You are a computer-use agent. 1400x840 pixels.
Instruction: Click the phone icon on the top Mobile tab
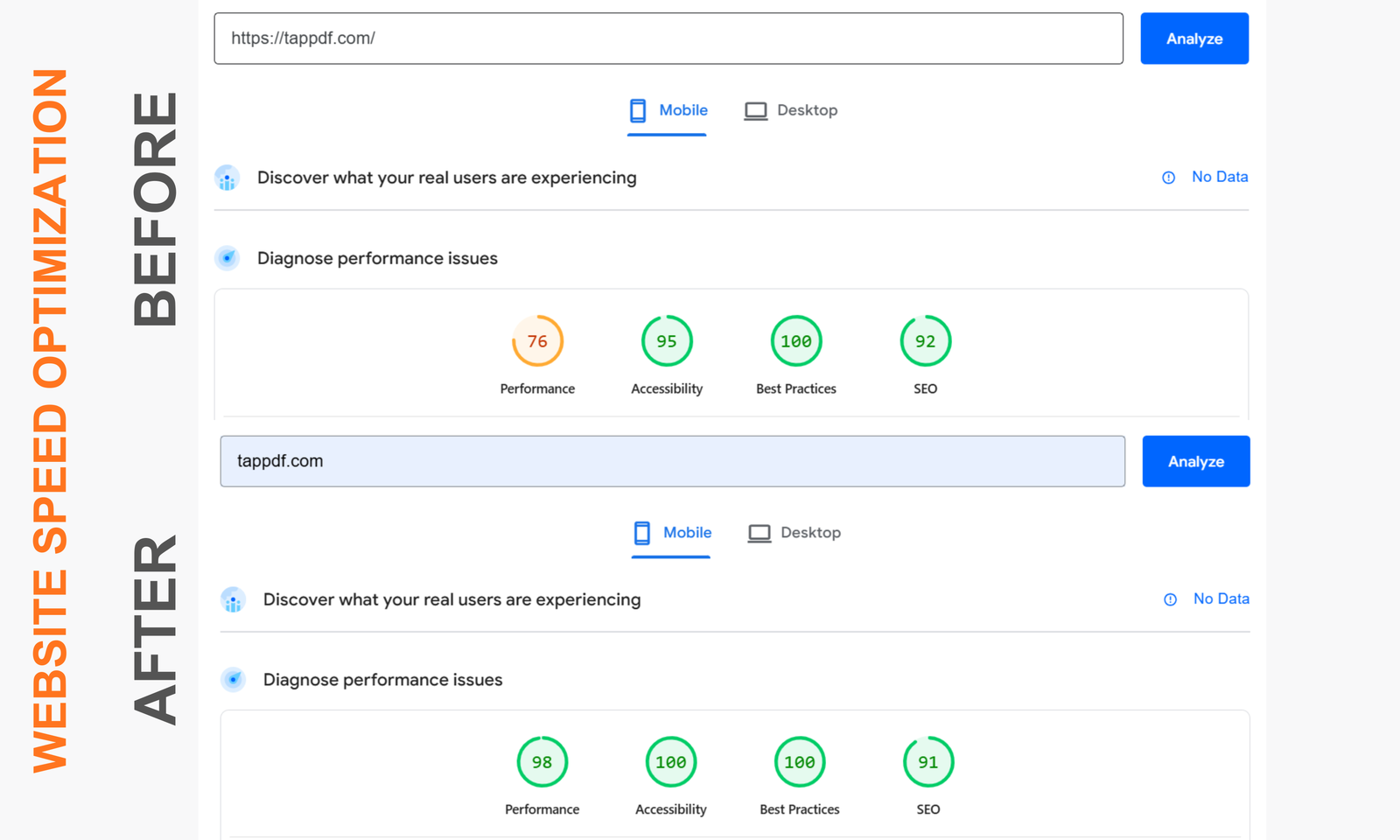640,110
